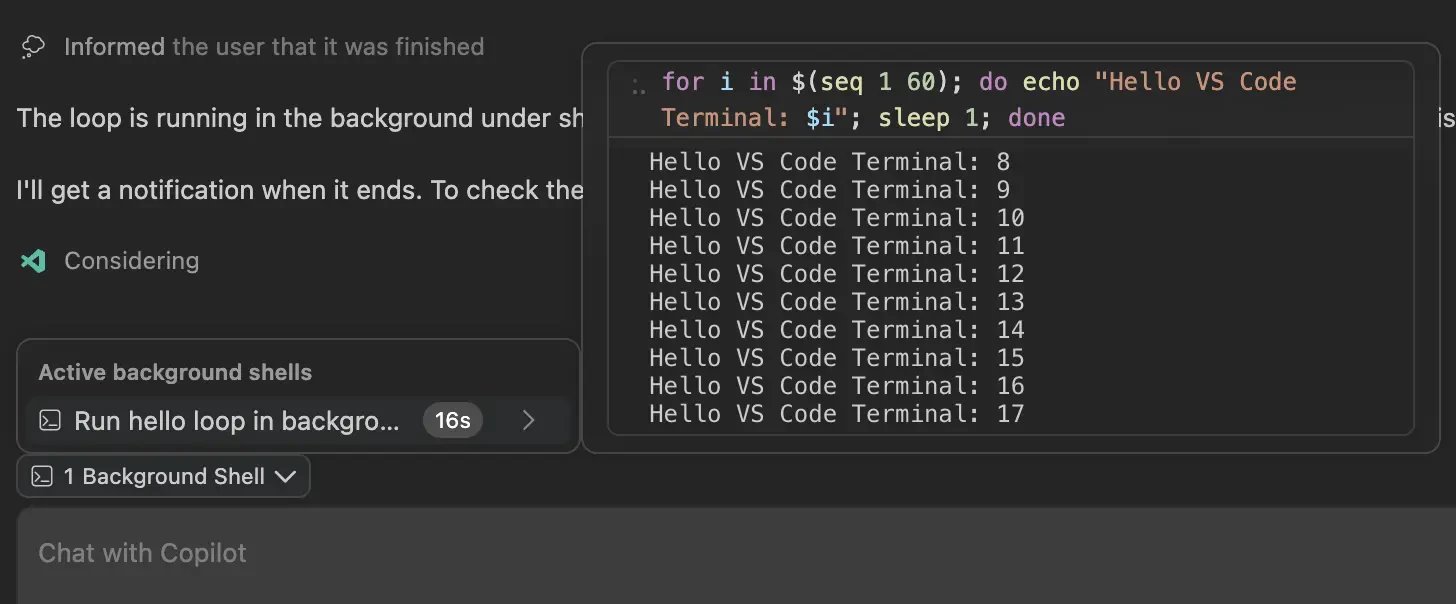Click the output line Hello VS Code Terminal: 15
This screenshot has height=604, width=1456.
[837, 358]
